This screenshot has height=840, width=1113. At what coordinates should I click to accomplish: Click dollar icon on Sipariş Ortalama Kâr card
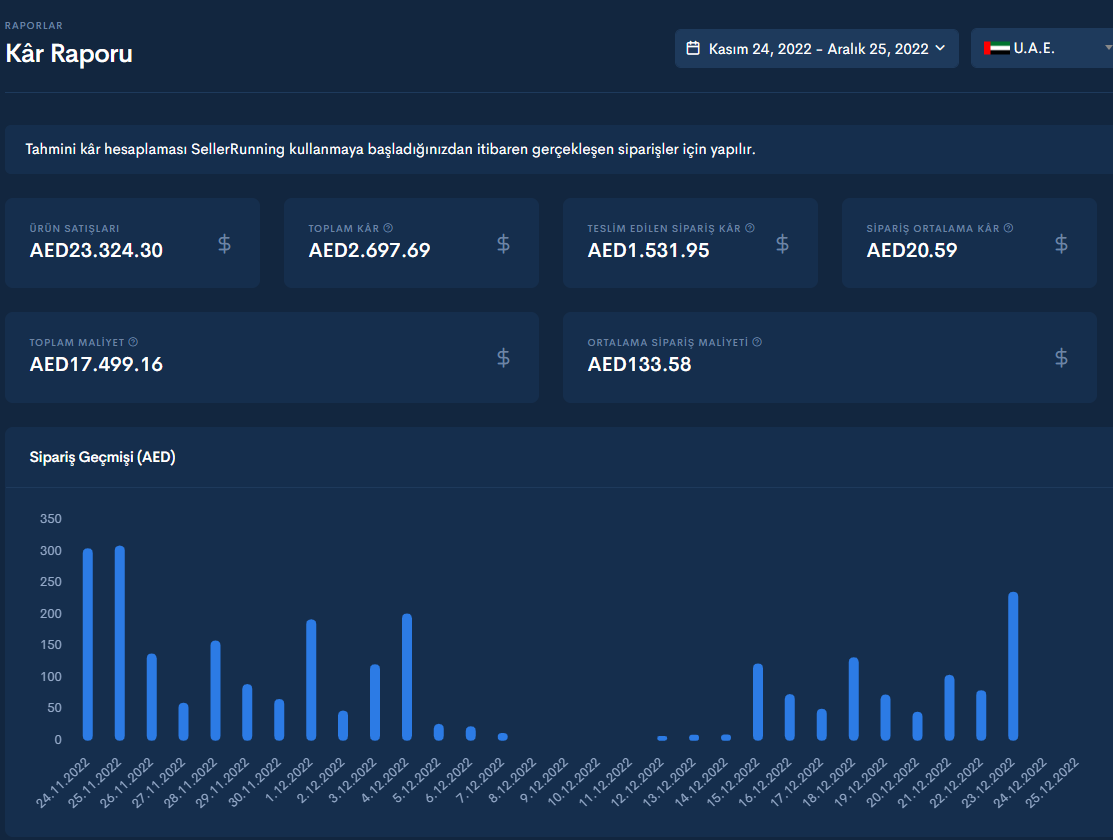pos(1061,244)
